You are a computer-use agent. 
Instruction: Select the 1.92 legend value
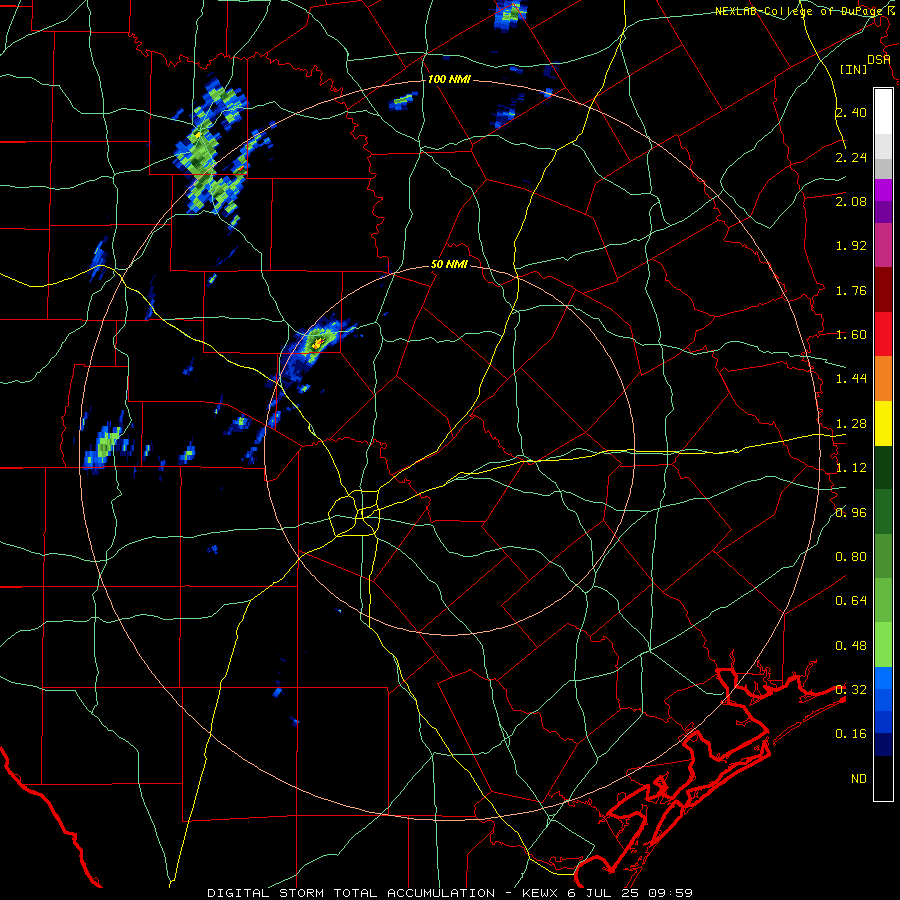(x=851, y=246)
